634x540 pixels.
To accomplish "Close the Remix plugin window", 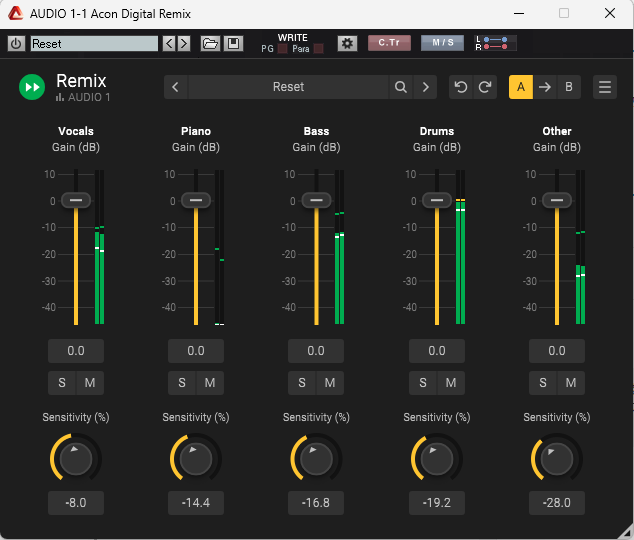I will (610, 13).
